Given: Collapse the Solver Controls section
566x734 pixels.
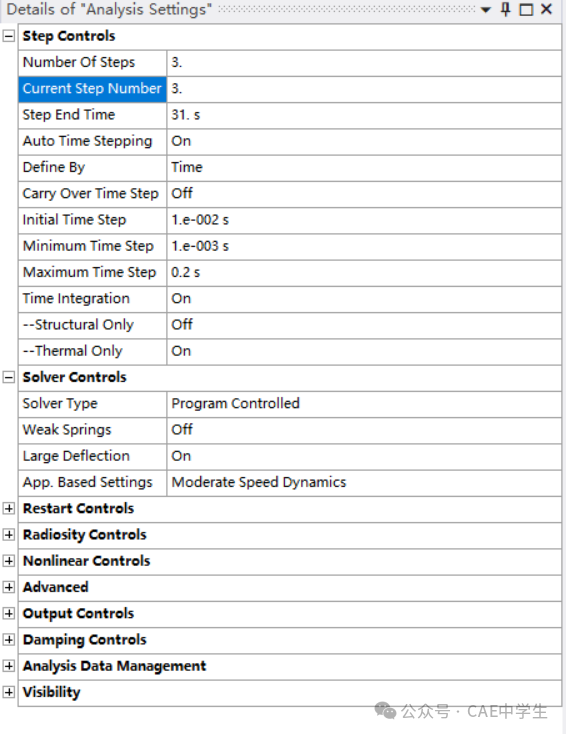Looking at the screenshot, I should coord(9,377).
